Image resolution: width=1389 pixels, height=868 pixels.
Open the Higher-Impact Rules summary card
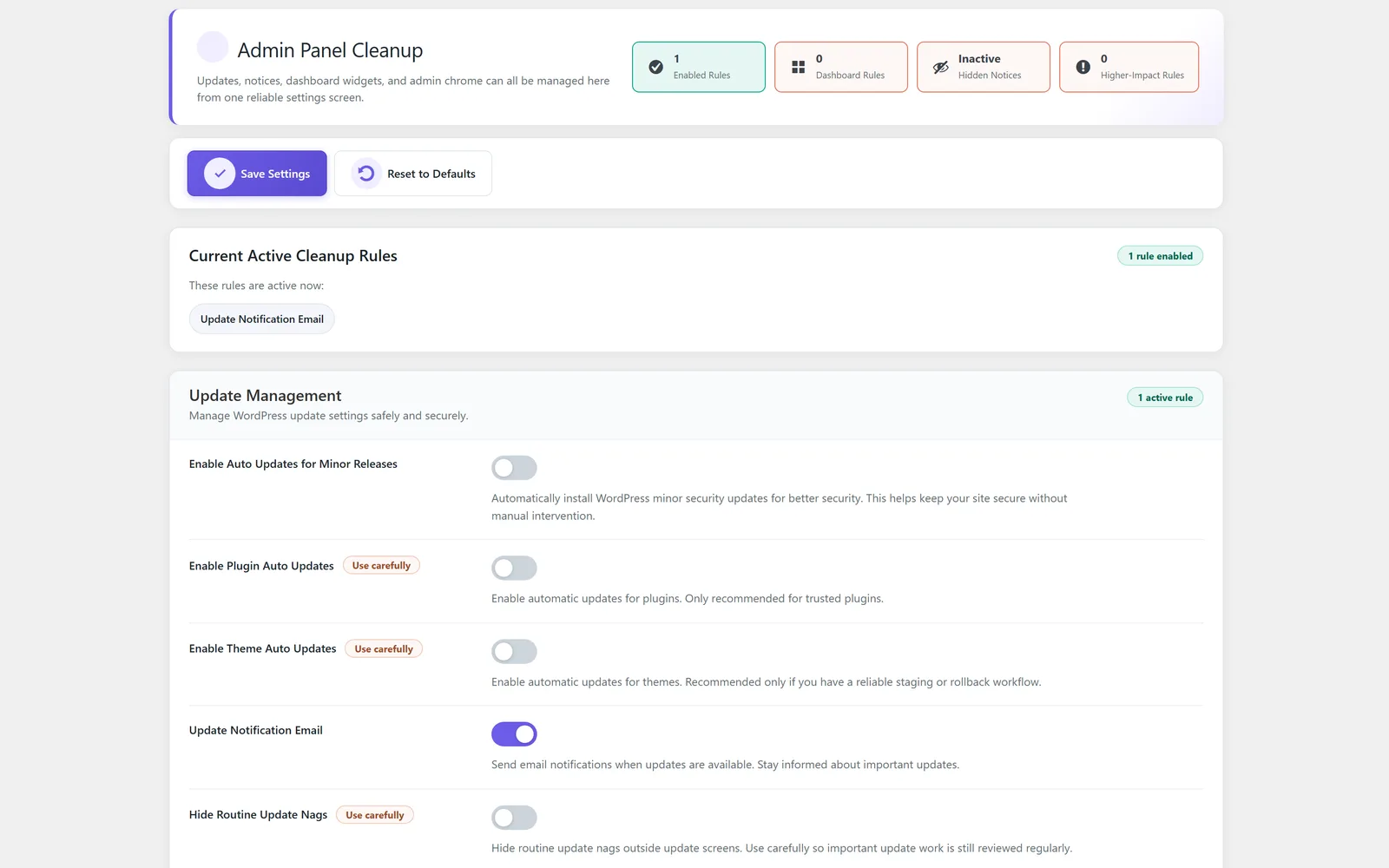click(1129, 67)
